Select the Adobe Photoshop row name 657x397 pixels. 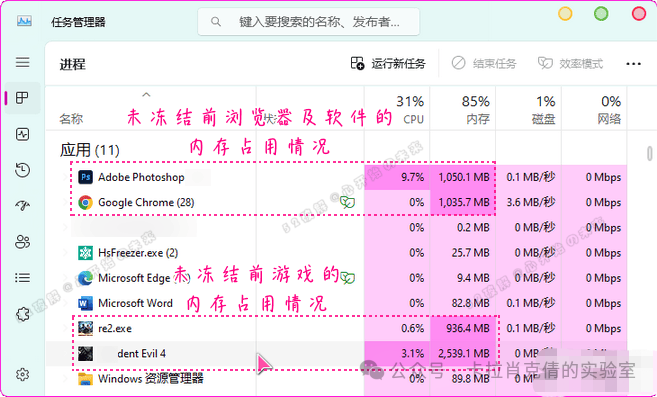coord(141,177)
